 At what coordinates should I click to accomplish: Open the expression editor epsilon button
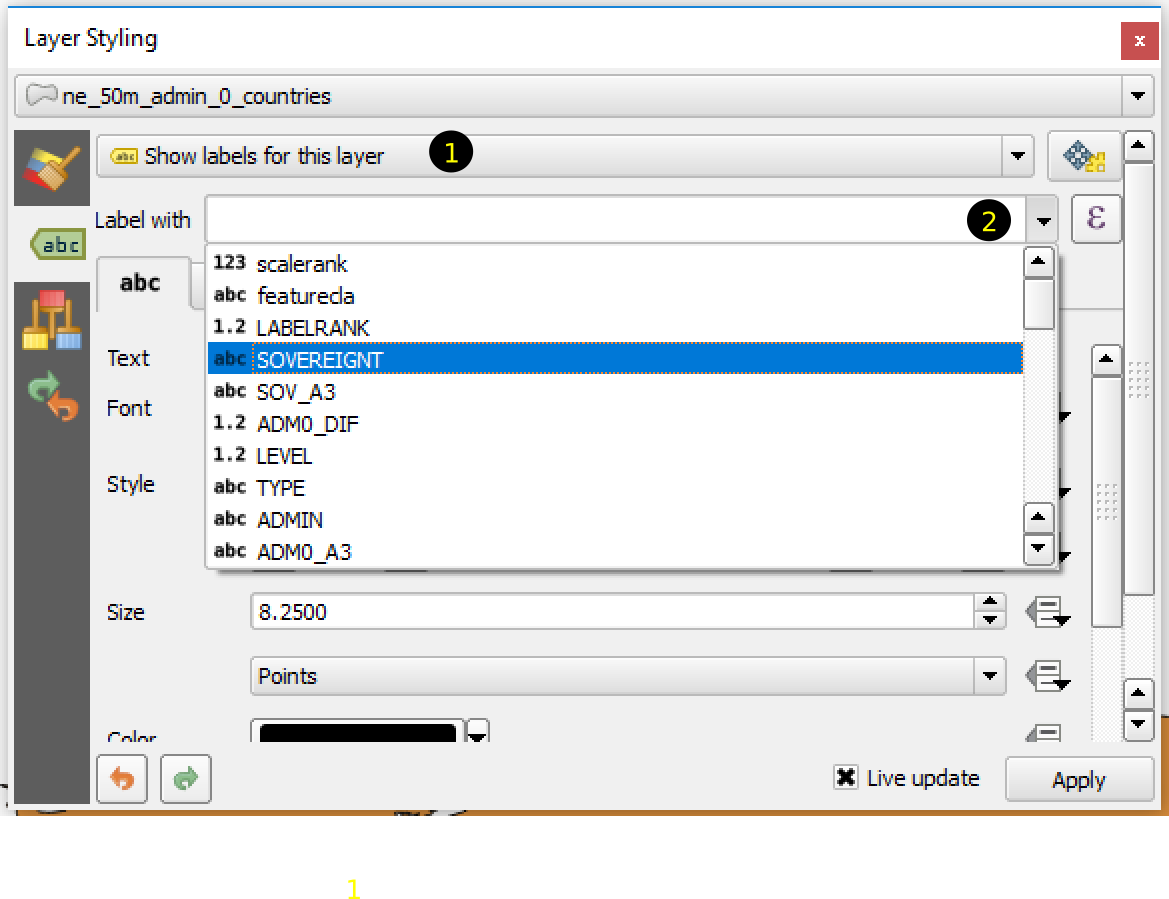(x=1096, y=219)
